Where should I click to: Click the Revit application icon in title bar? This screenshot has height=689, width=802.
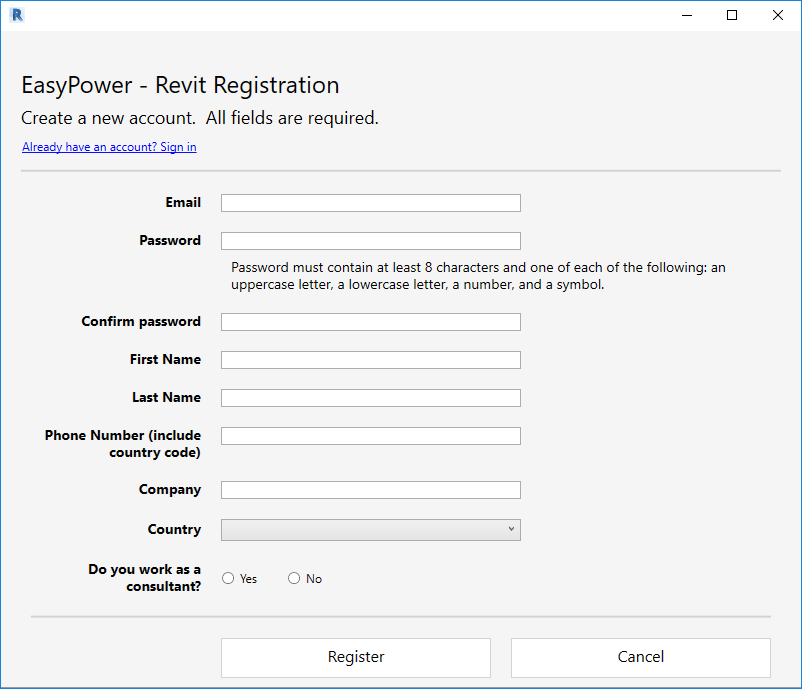point(16,15)
